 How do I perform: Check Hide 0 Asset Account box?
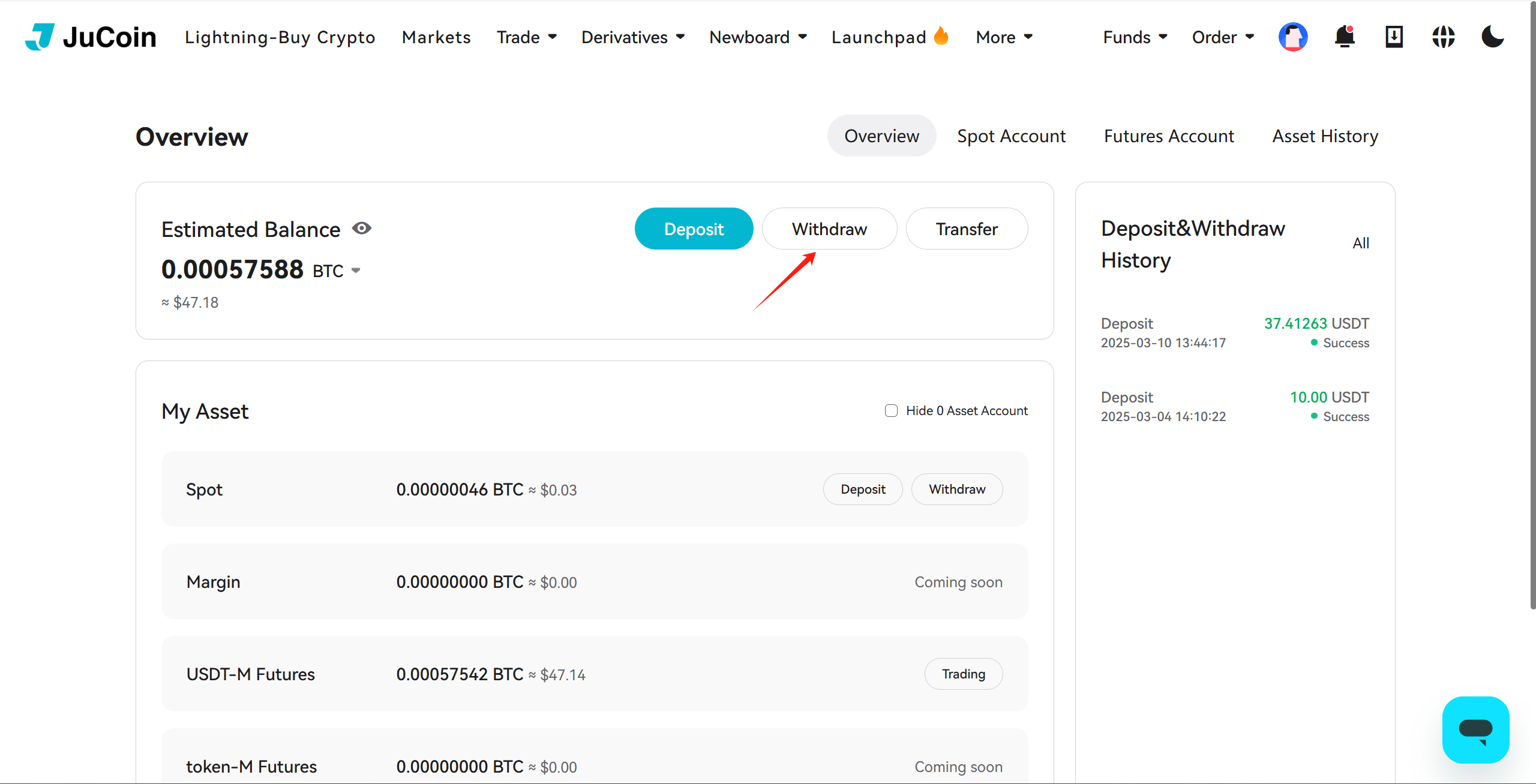(x=892, y=411)
